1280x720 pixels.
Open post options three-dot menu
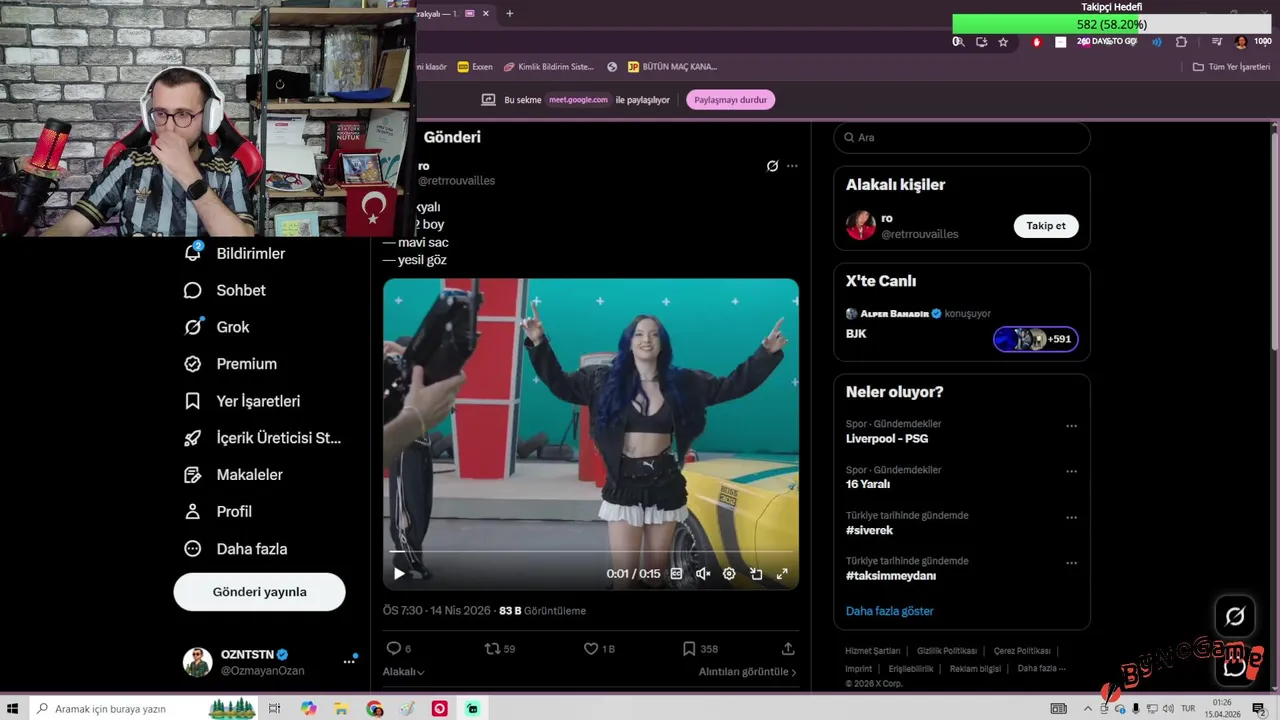click(x=792, y=166)
